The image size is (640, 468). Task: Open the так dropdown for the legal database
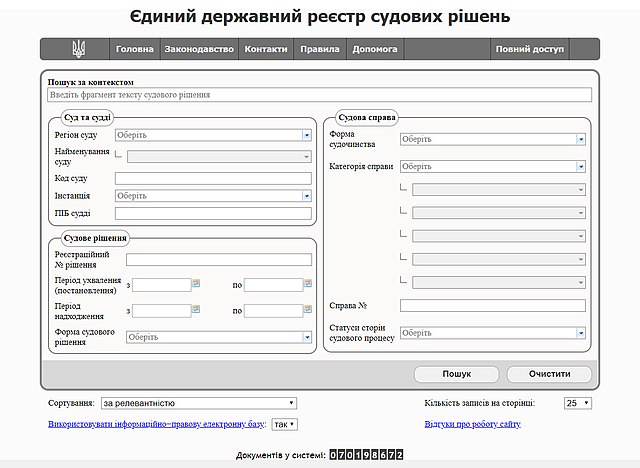click(284, 424)
